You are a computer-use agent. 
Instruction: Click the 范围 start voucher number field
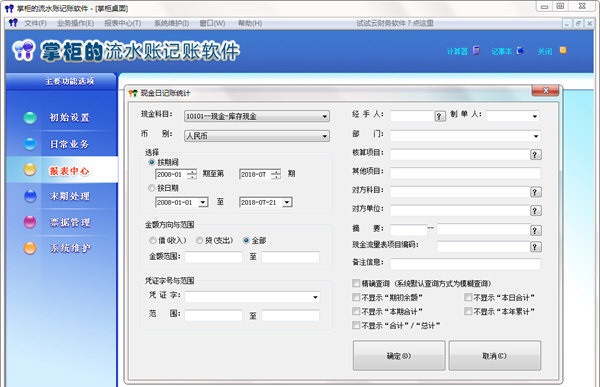tap(214, 315)
